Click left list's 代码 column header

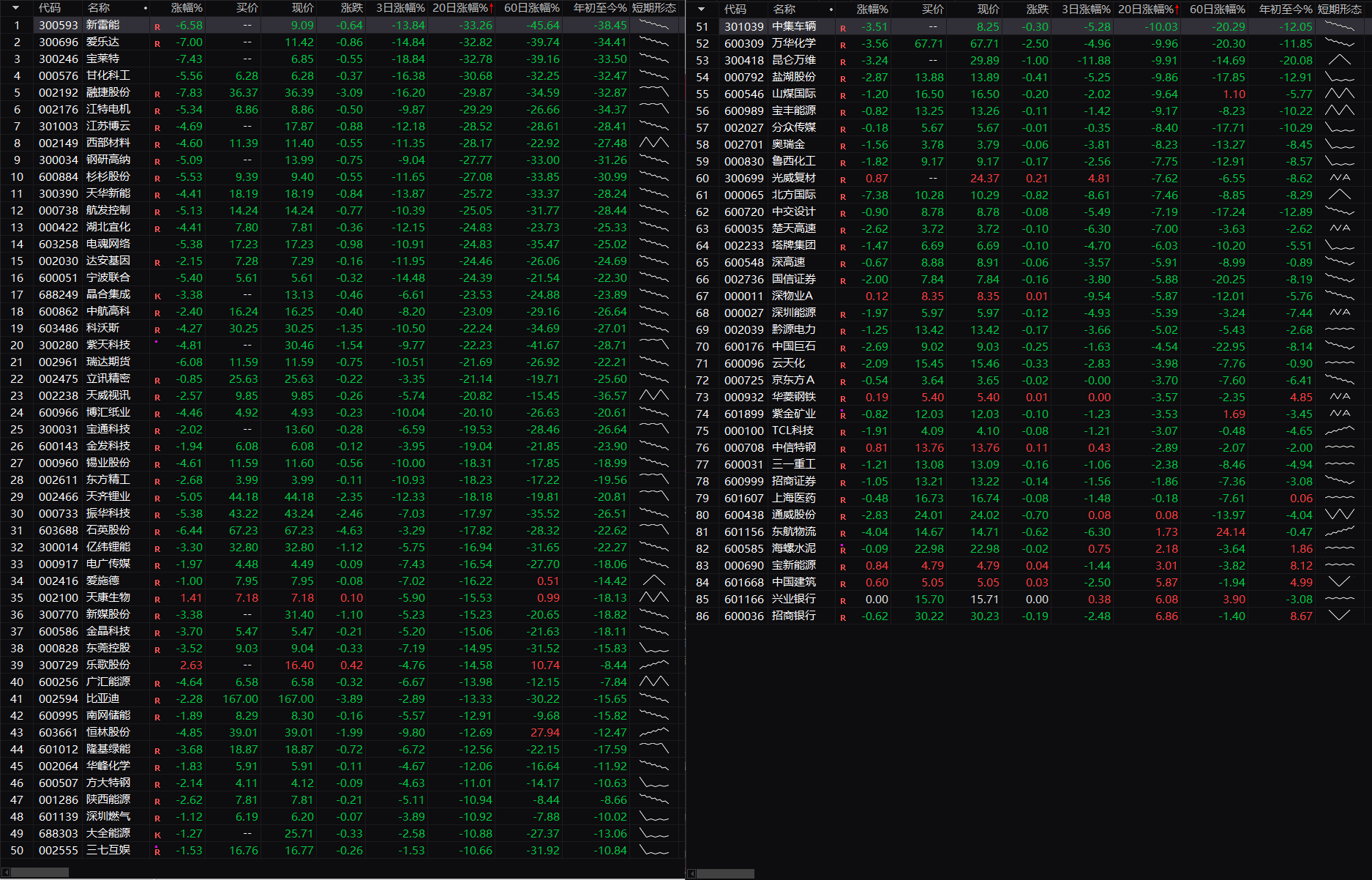pos(50,8)
